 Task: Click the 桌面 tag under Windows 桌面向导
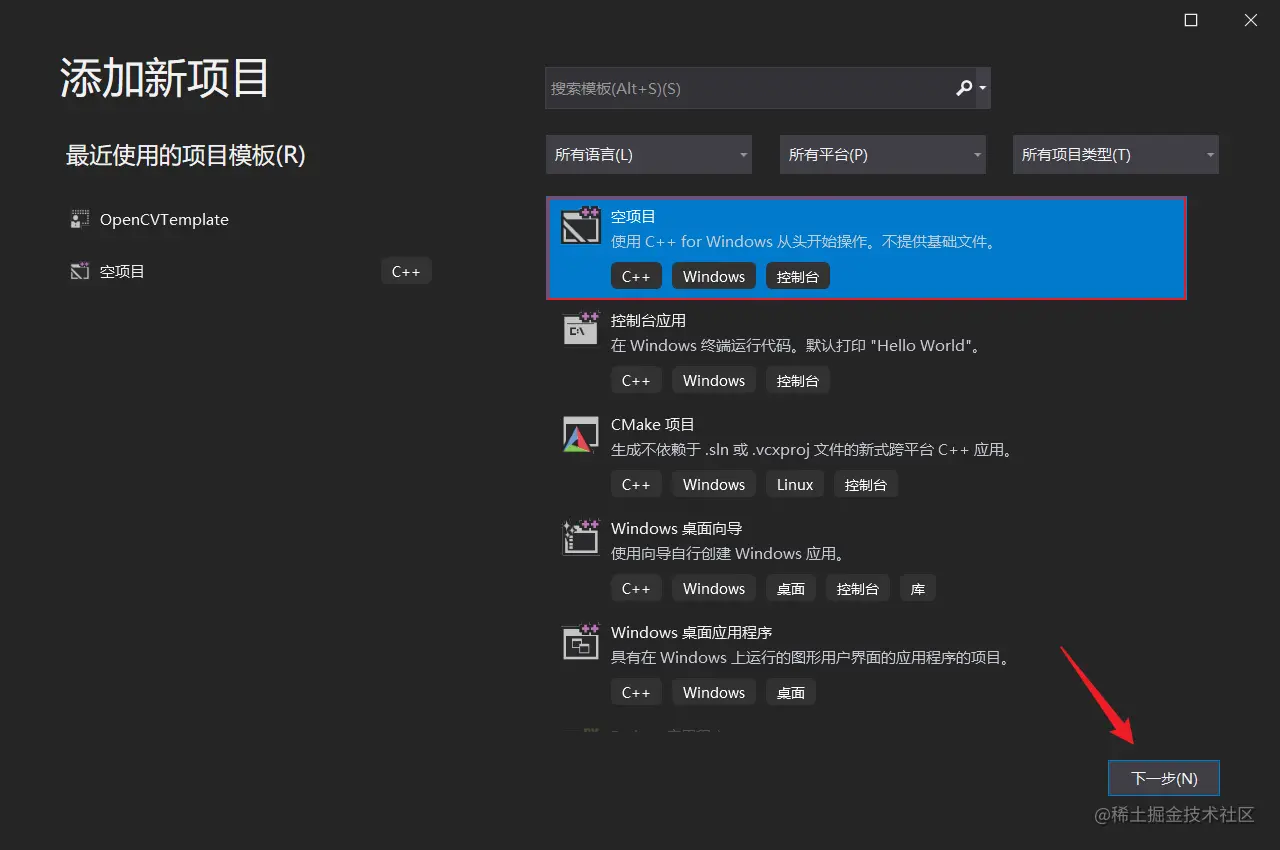pyautogui.click(x=791, y=588)
